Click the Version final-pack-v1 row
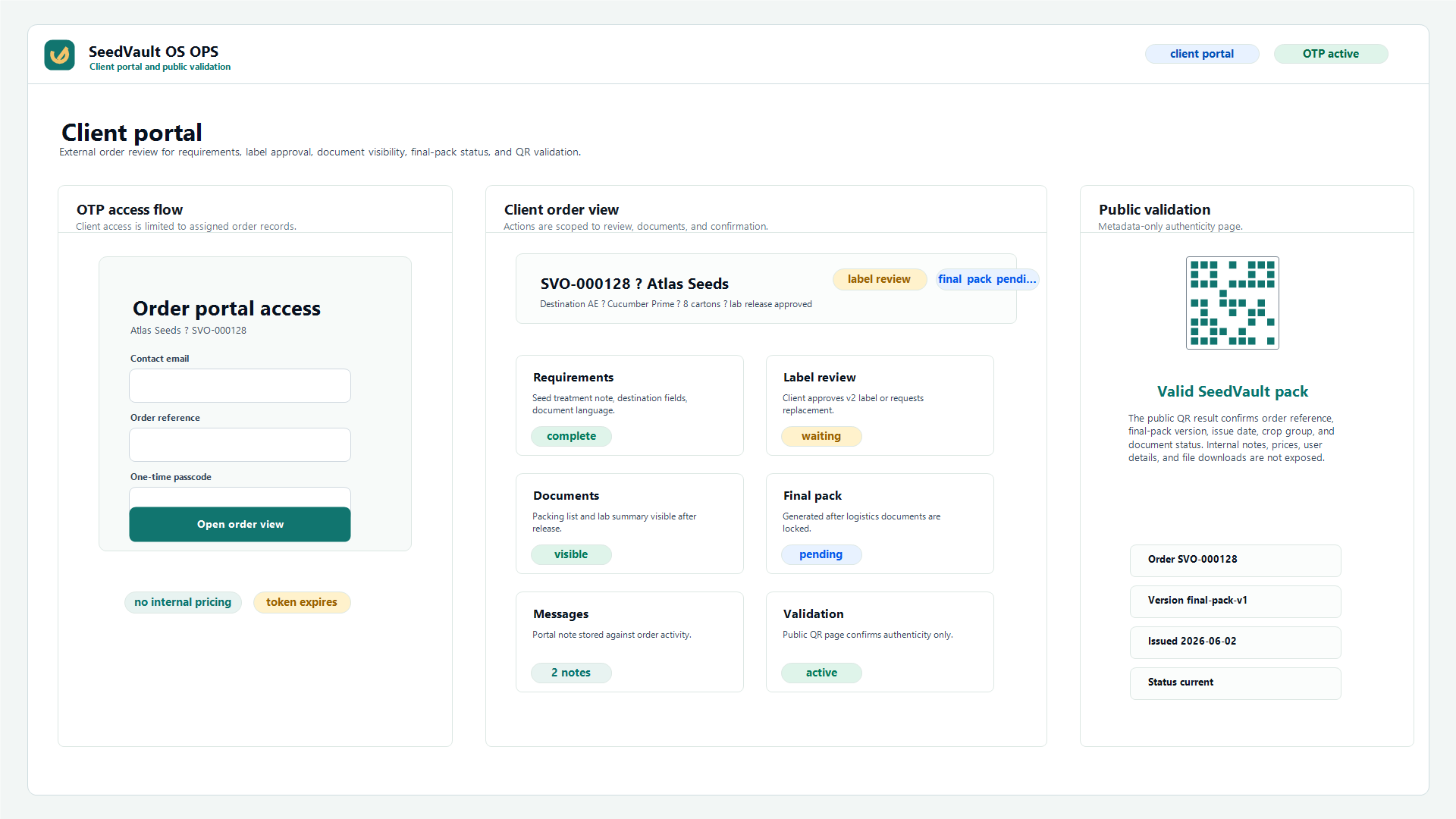 pyautogui.click(x=1235, y=601)
